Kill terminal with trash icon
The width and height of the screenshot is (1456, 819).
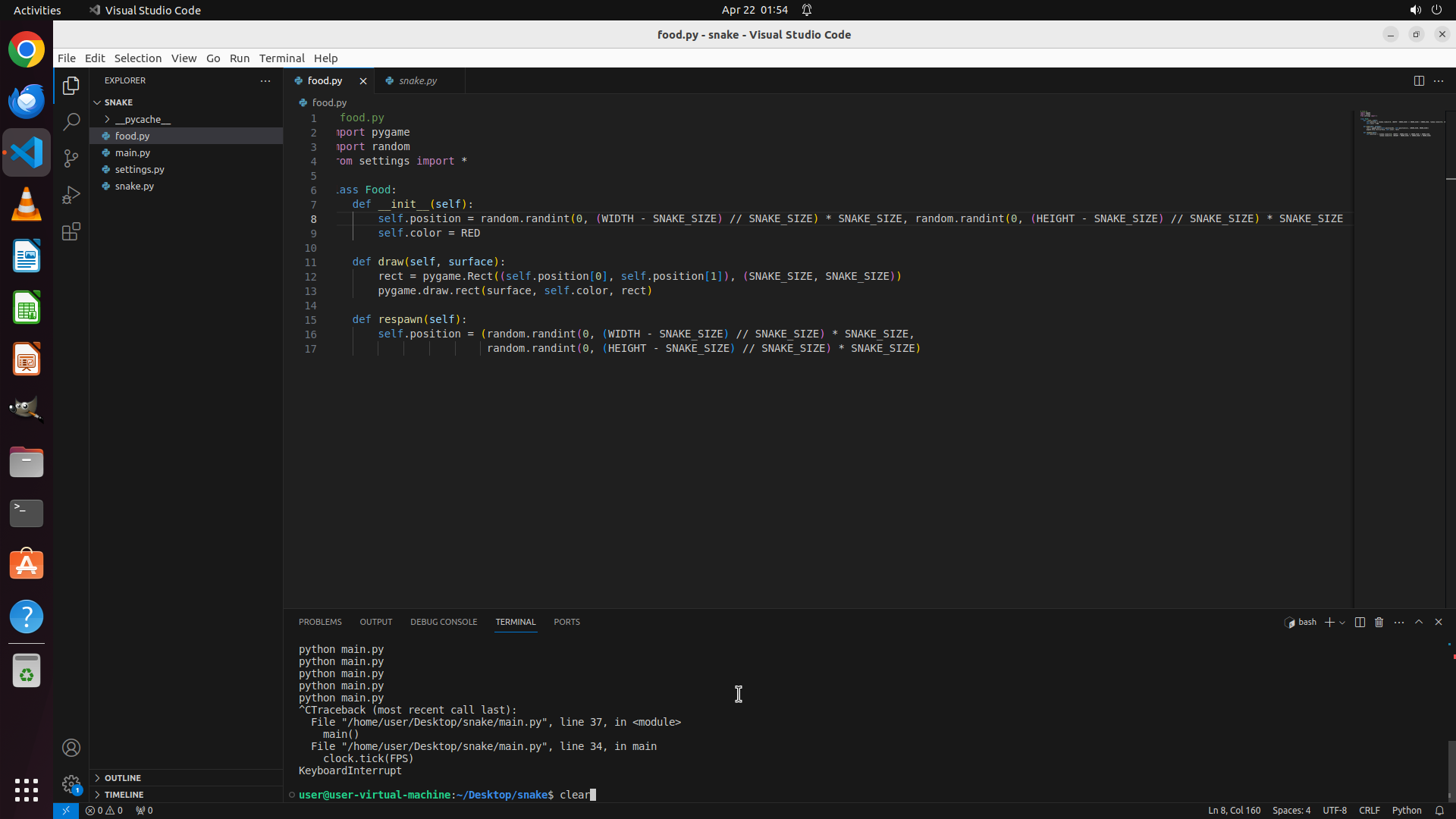1379,622
